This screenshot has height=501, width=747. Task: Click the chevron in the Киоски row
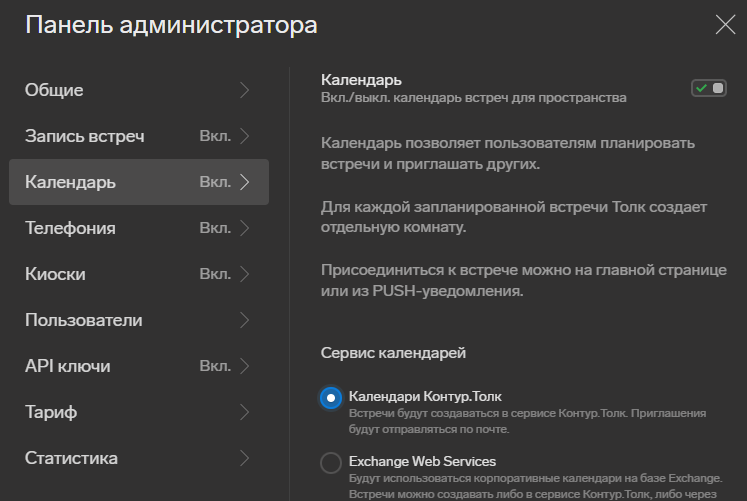[x=244, y=274]
